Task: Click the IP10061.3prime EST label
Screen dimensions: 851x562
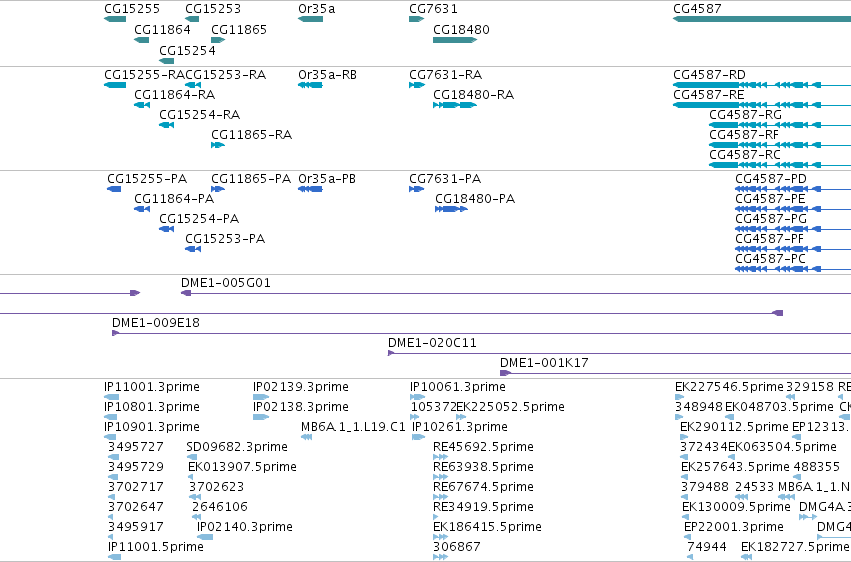Action: point(458,387)
